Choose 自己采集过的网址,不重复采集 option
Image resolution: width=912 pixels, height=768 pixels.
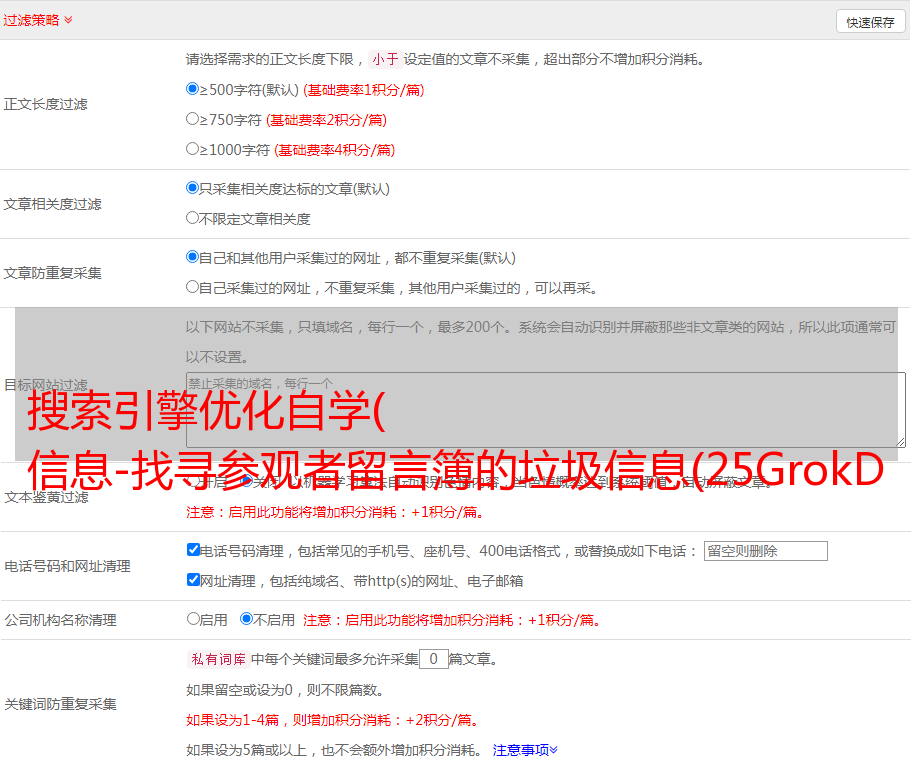[x=193, y=287]
